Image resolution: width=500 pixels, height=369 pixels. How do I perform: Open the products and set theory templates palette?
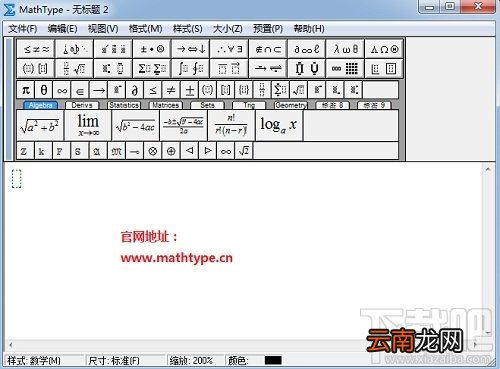307,69
